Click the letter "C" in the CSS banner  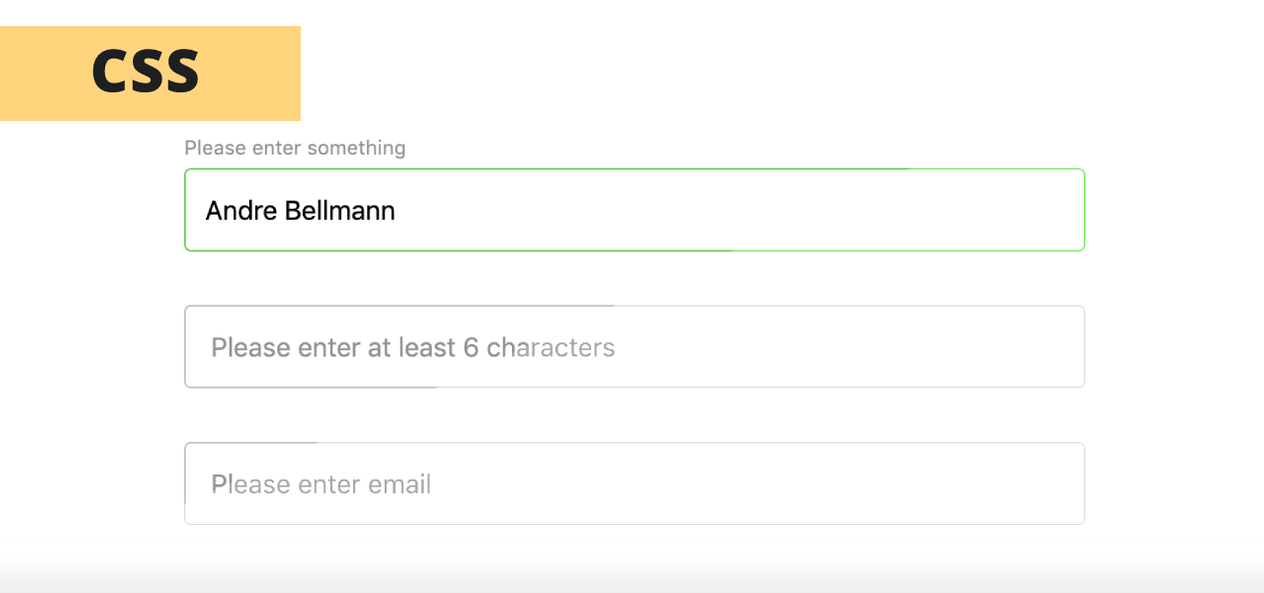110,73
